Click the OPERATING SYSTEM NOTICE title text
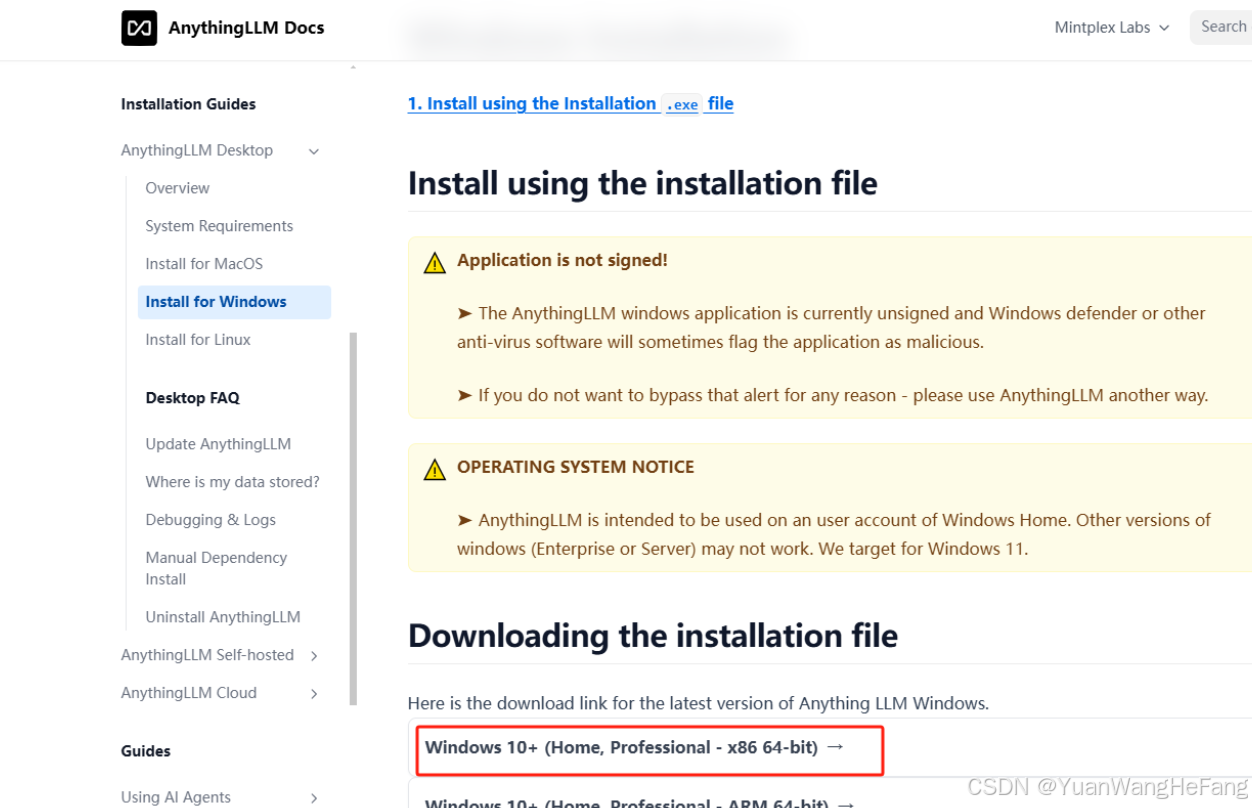Viewport: 1252px width, 808px height. click(576, 467)
